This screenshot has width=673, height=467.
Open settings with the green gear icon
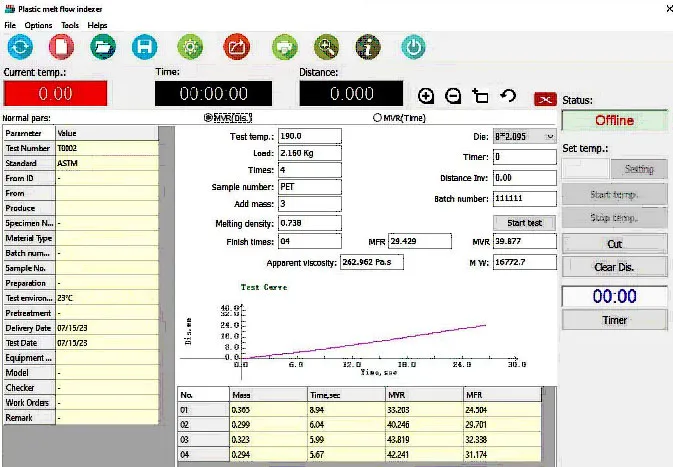[190, 47]
